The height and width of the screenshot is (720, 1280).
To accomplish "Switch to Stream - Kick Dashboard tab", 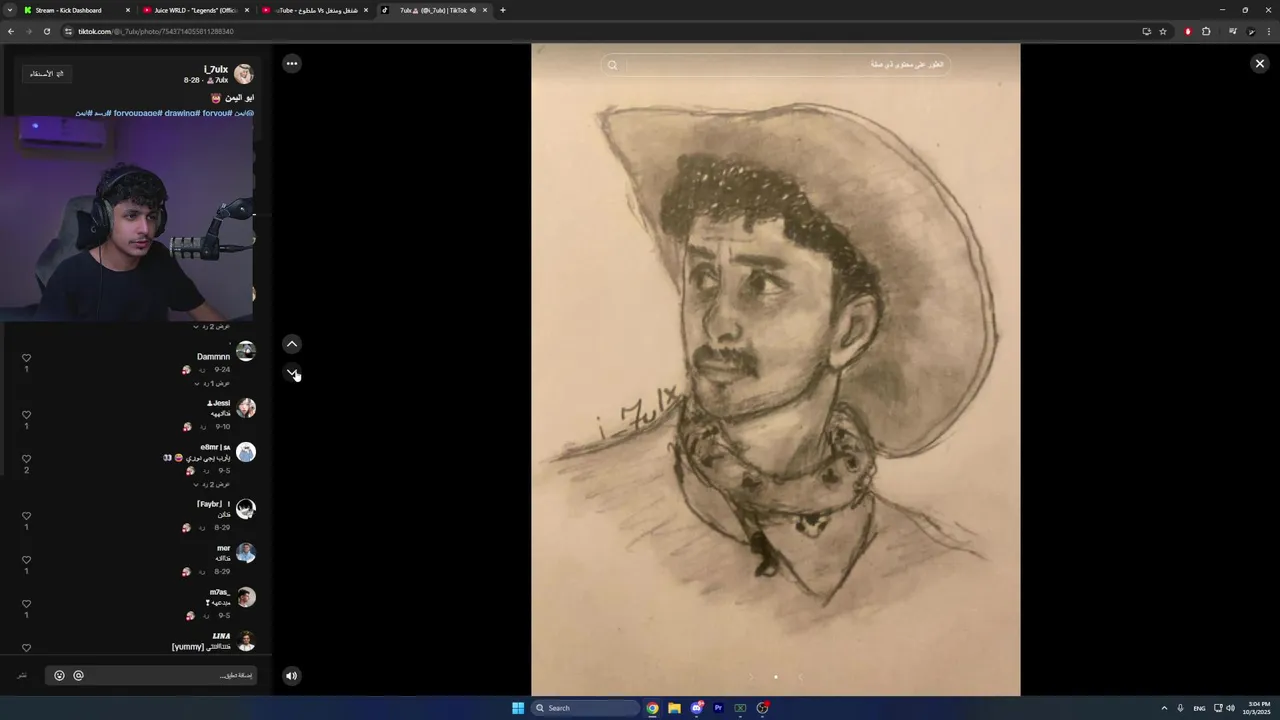I will click(x=76, y=10).
